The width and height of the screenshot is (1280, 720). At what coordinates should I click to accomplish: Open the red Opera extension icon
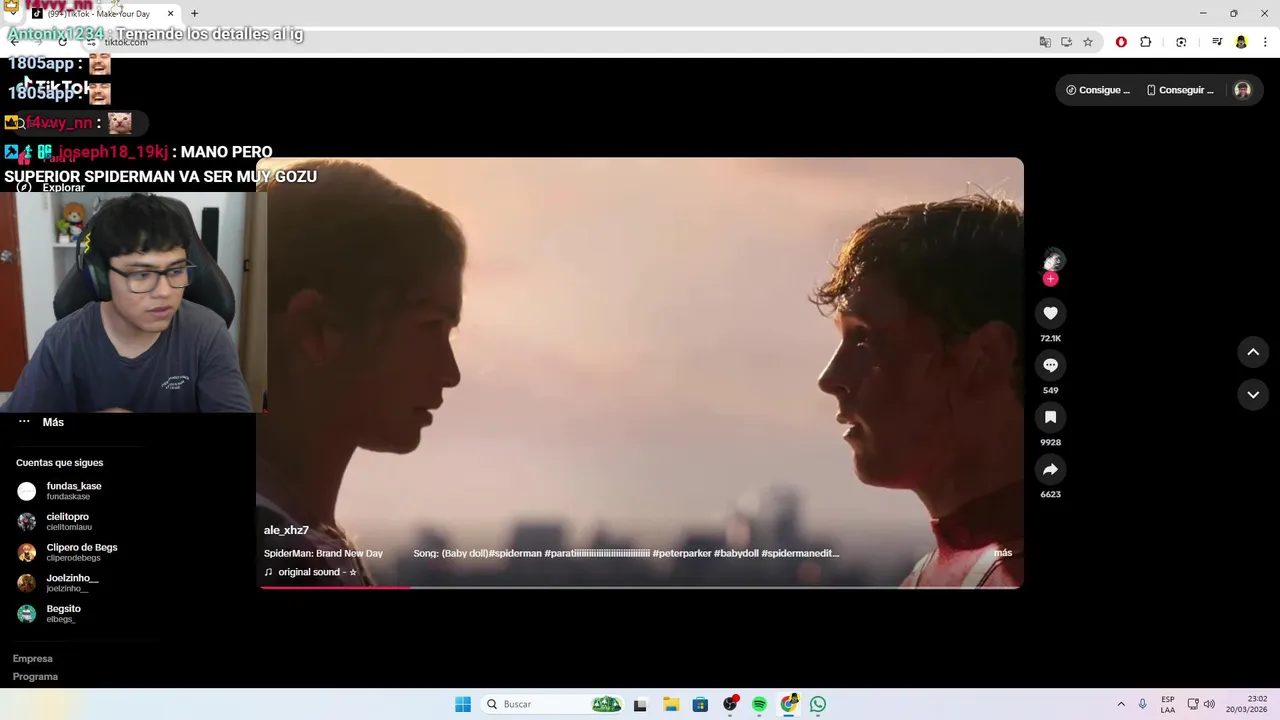point(1121,42)
